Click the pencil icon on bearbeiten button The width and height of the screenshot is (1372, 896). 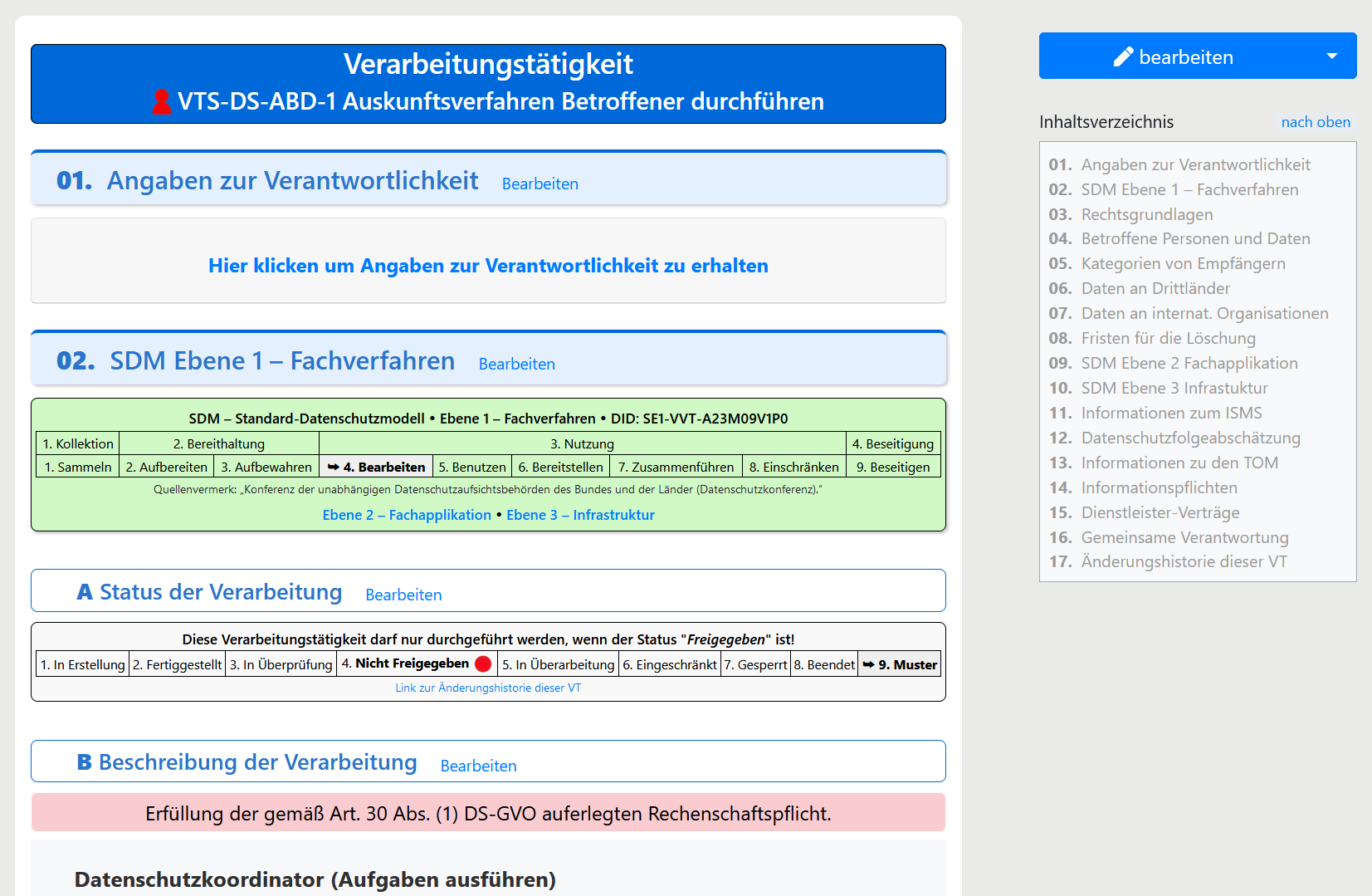coord(1123,56)
